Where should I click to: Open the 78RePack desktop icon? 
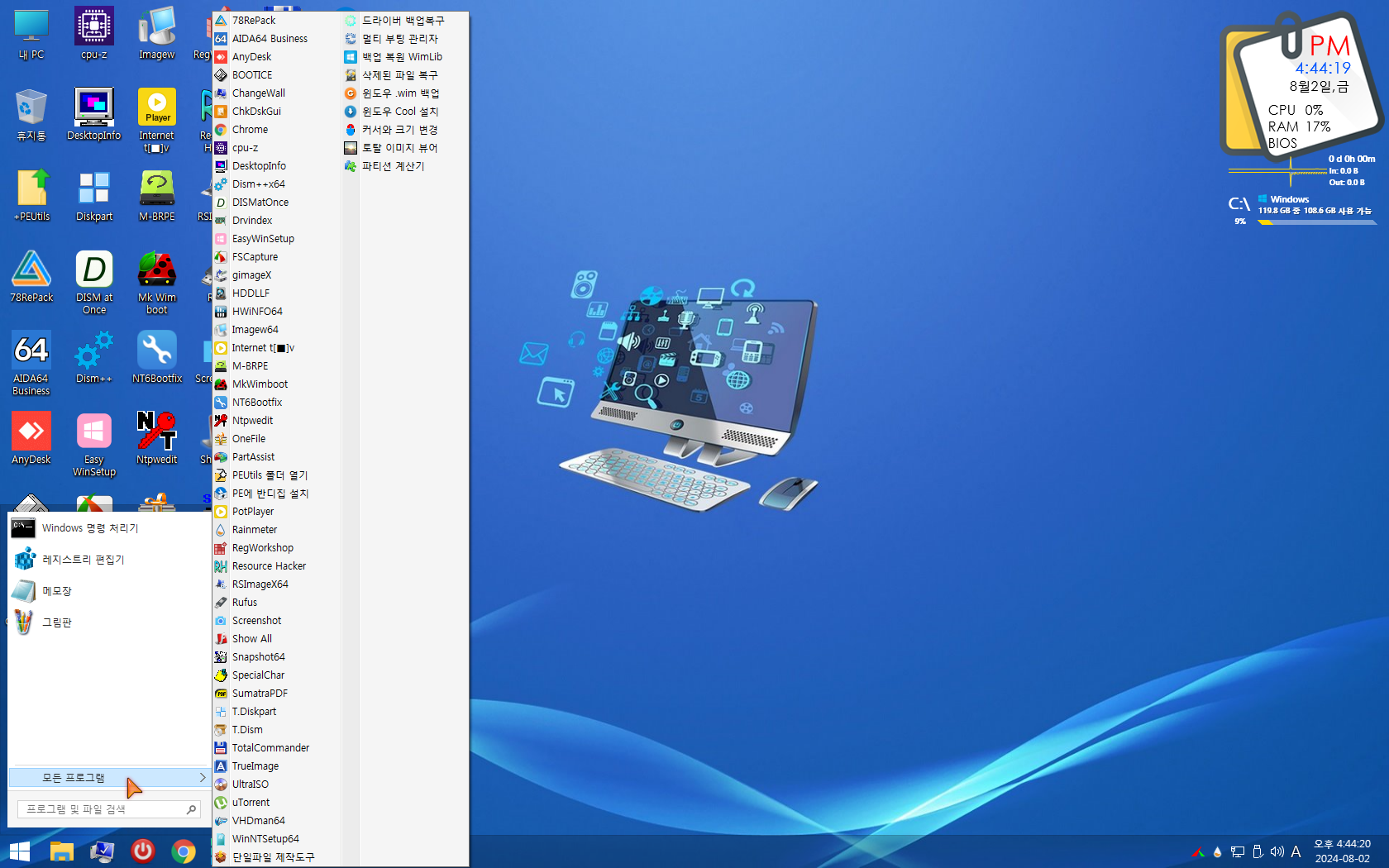[x=31, y=277]
